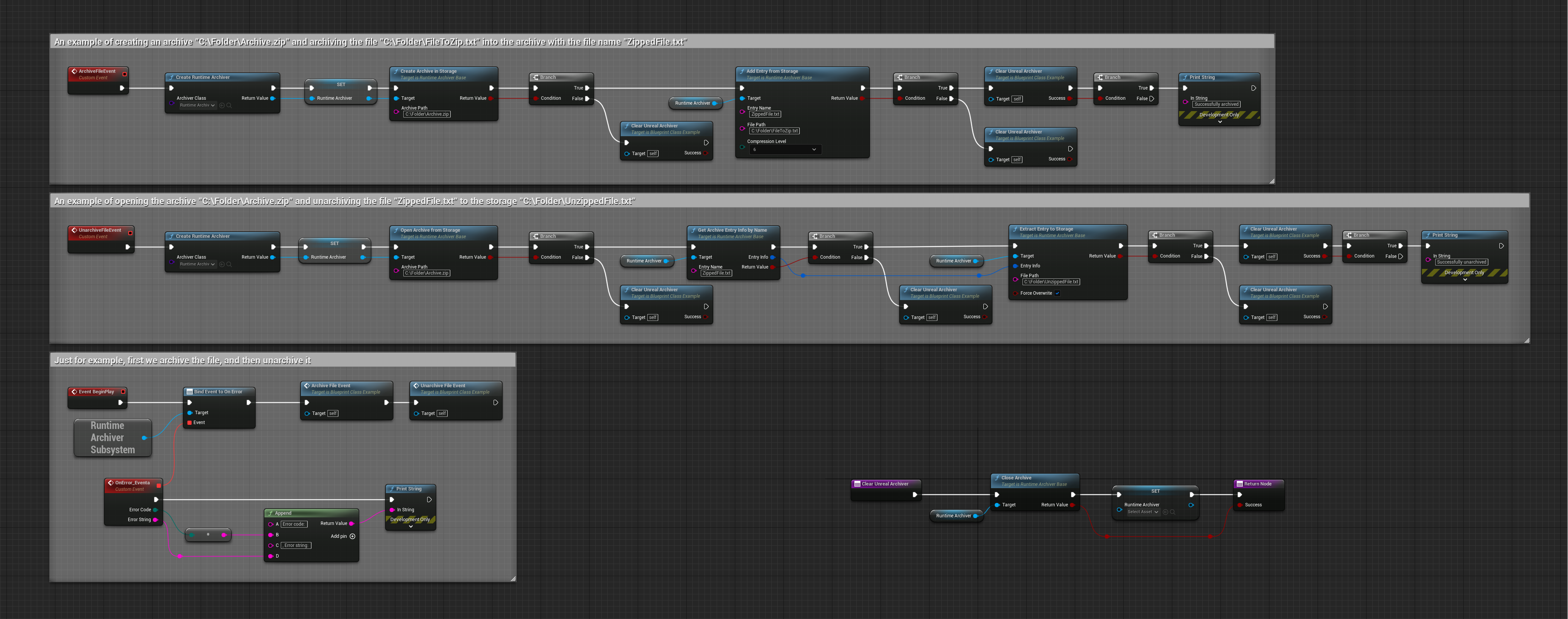Click the Success pin on Return Node

[x=1240, y=504]
